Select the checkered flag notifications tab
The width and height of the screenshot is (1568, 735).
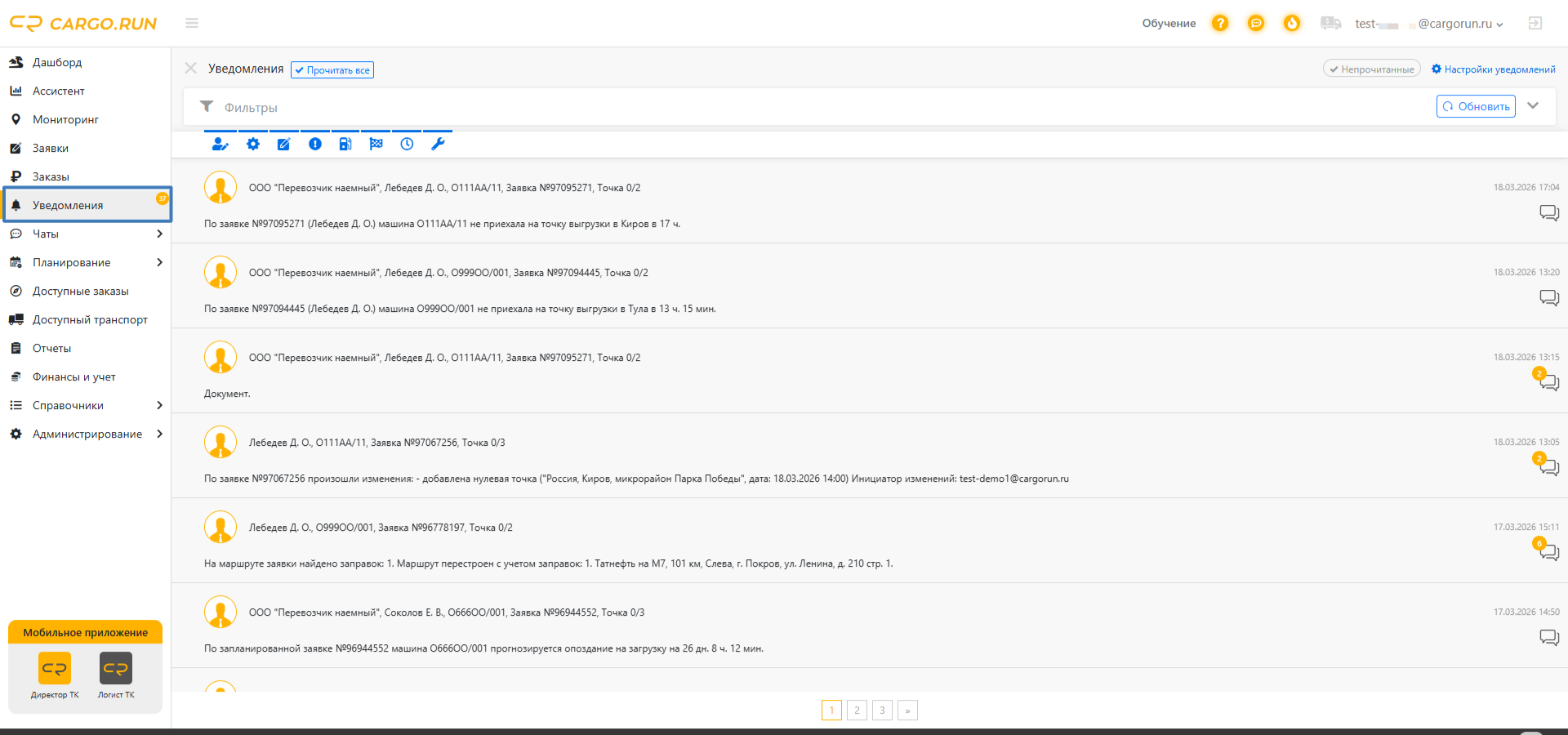376,145
